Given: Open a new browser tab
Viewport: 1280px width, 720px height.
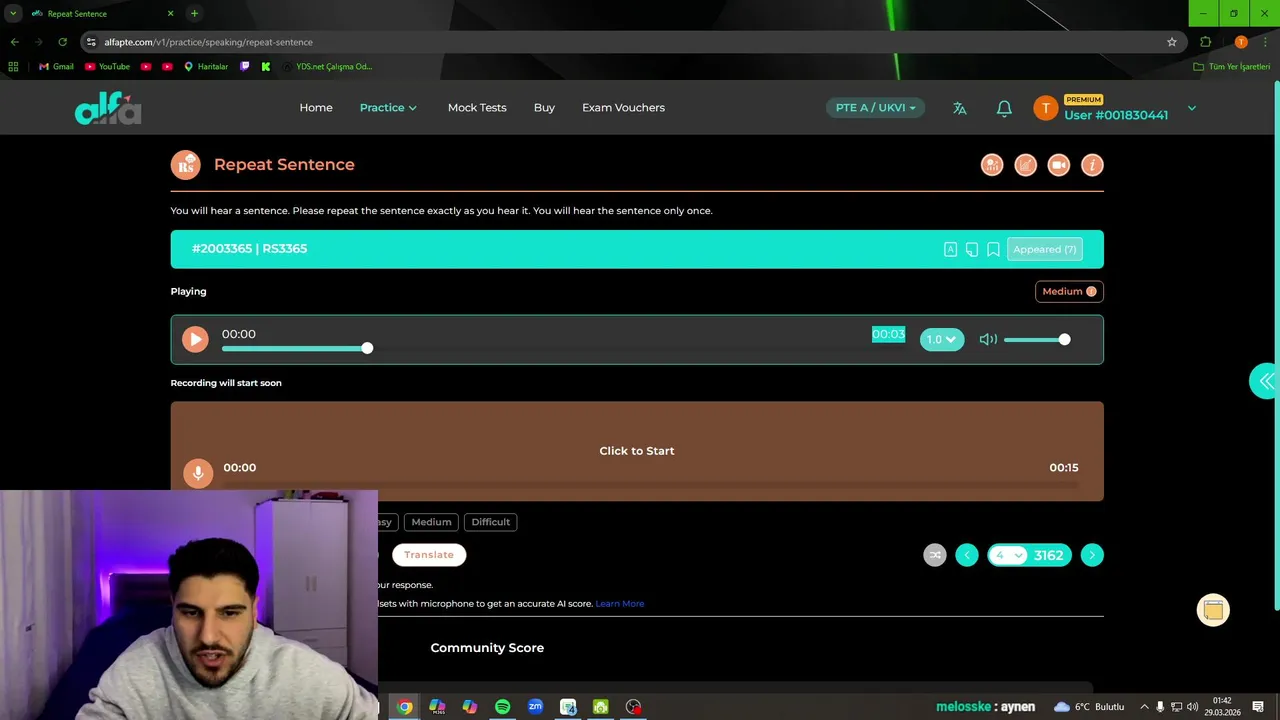Looking at the screenshot, I should pos(194,13).
